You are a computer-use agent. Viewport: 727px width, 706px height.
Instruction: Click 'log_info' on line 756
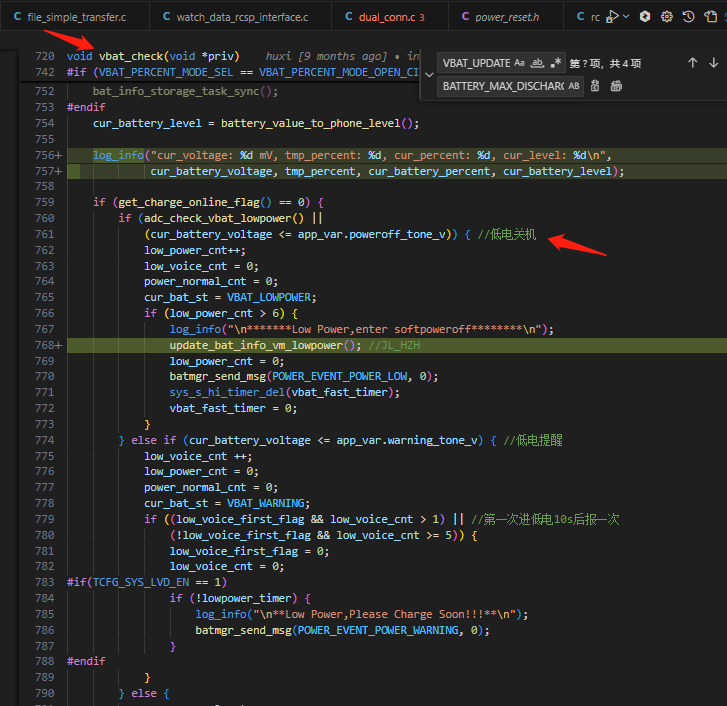[118, 155]
